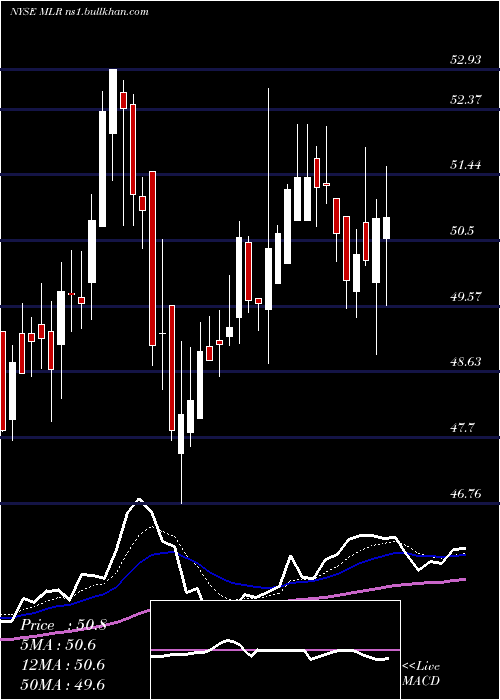Click the 48.63 price level label

click(x=466, y=362)
